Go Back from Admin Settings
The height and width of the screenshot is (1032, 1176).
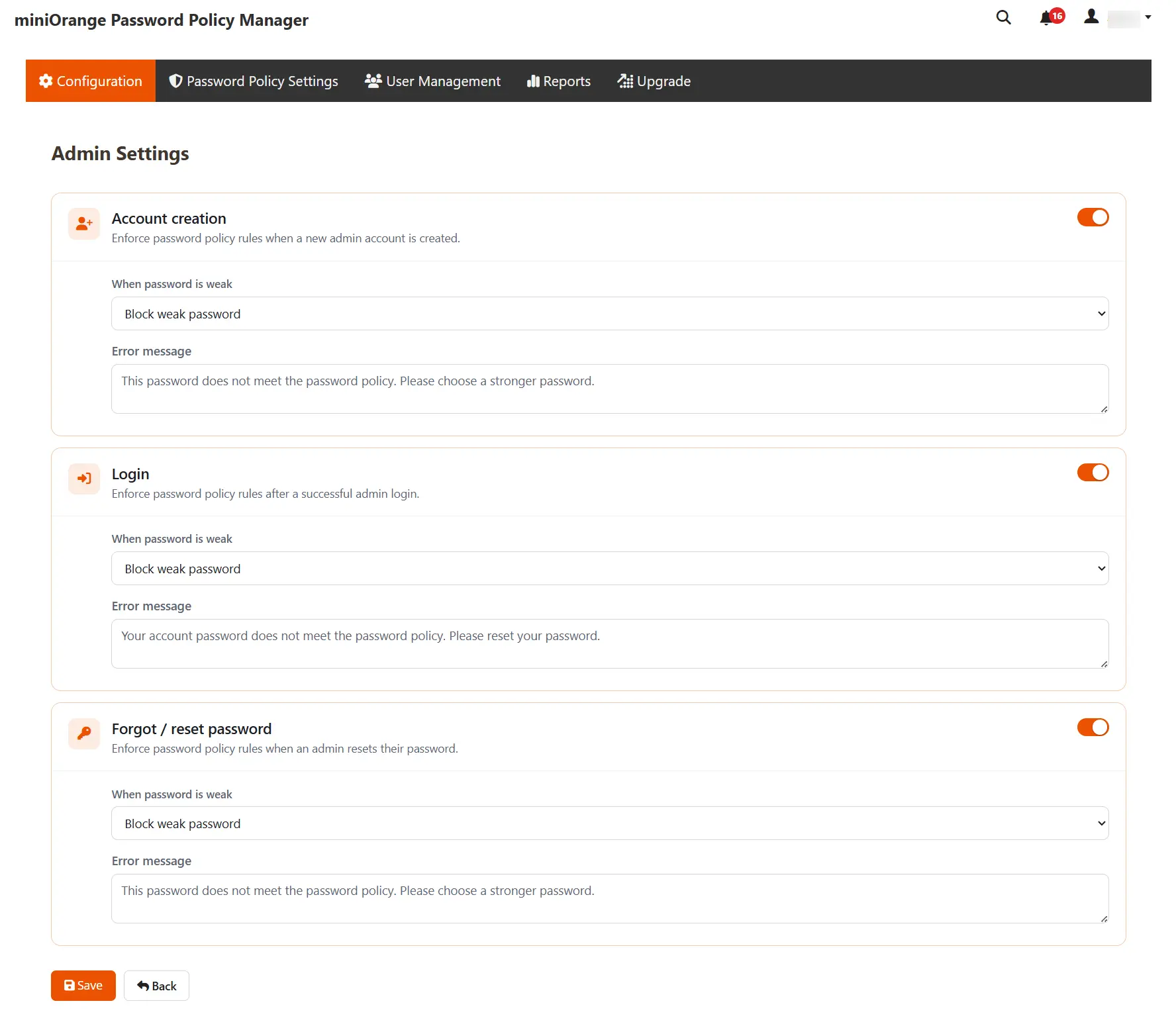[156, 986]
